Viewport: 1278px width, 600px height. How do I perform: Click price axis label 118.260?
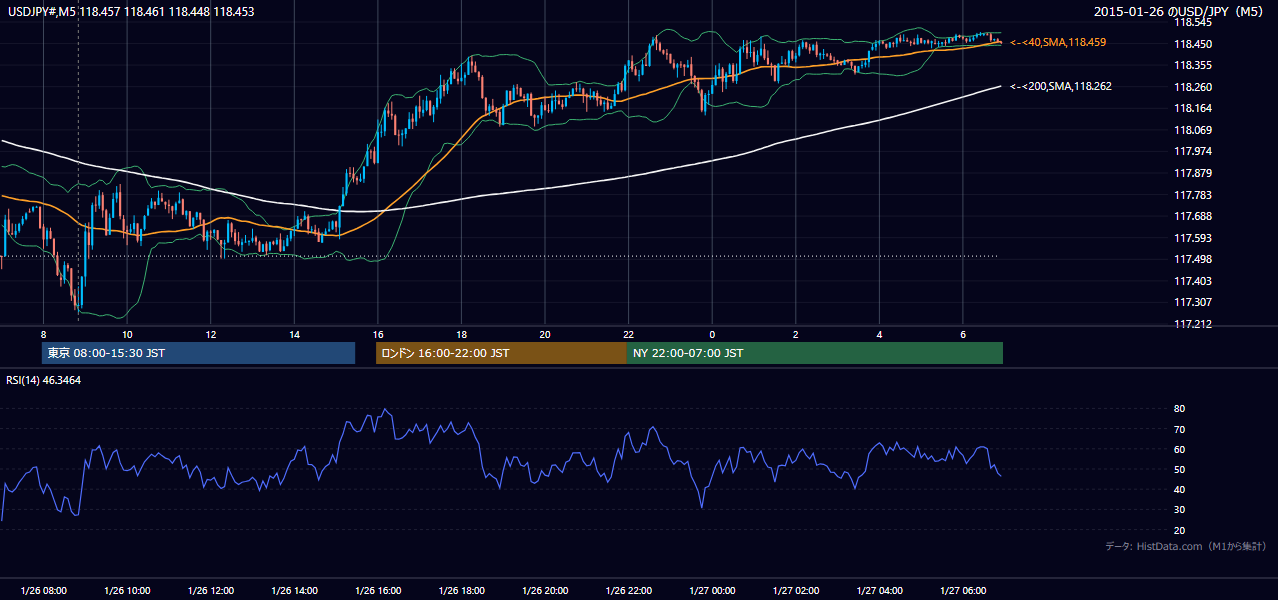tap(1192, 87)
